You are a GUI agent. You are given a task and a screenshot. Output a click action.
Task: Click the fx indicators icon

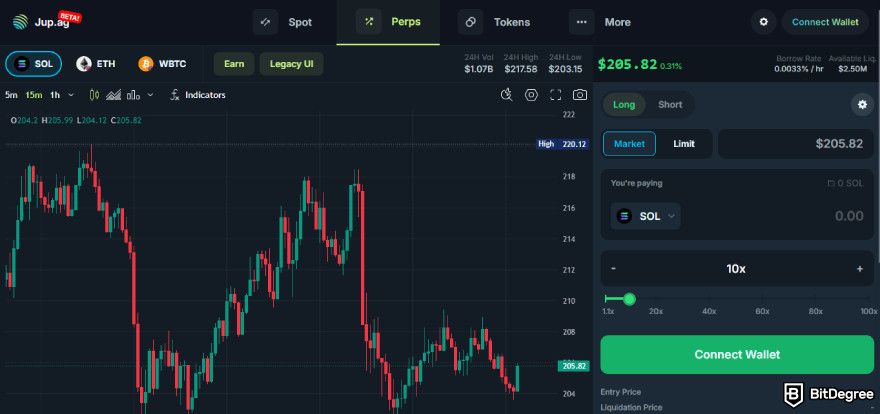tap(175, 95)
